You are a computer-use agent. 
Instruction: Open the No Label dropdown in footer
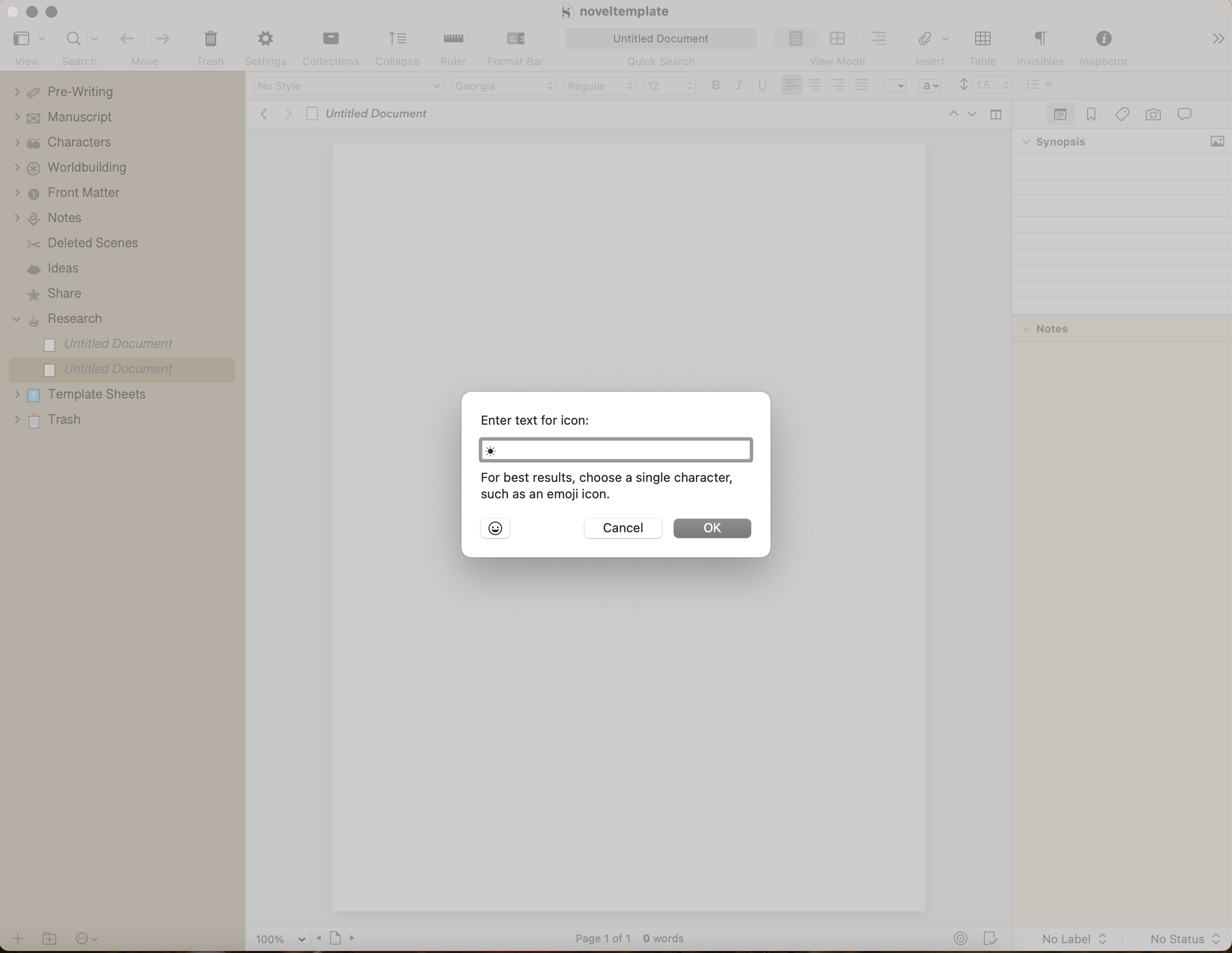(x=1073, y=938)
